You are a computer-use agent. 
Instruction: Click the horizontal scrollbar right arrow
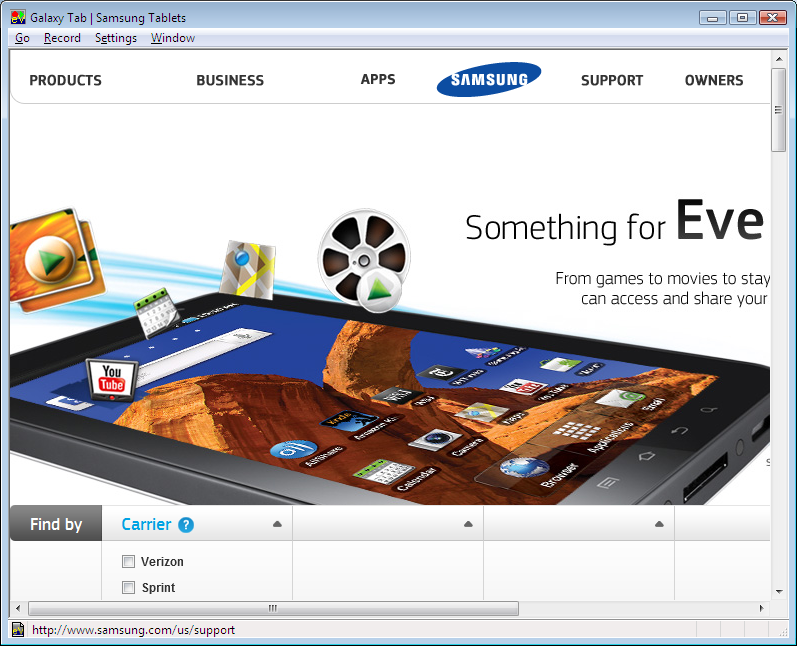[x=761, y=608]
